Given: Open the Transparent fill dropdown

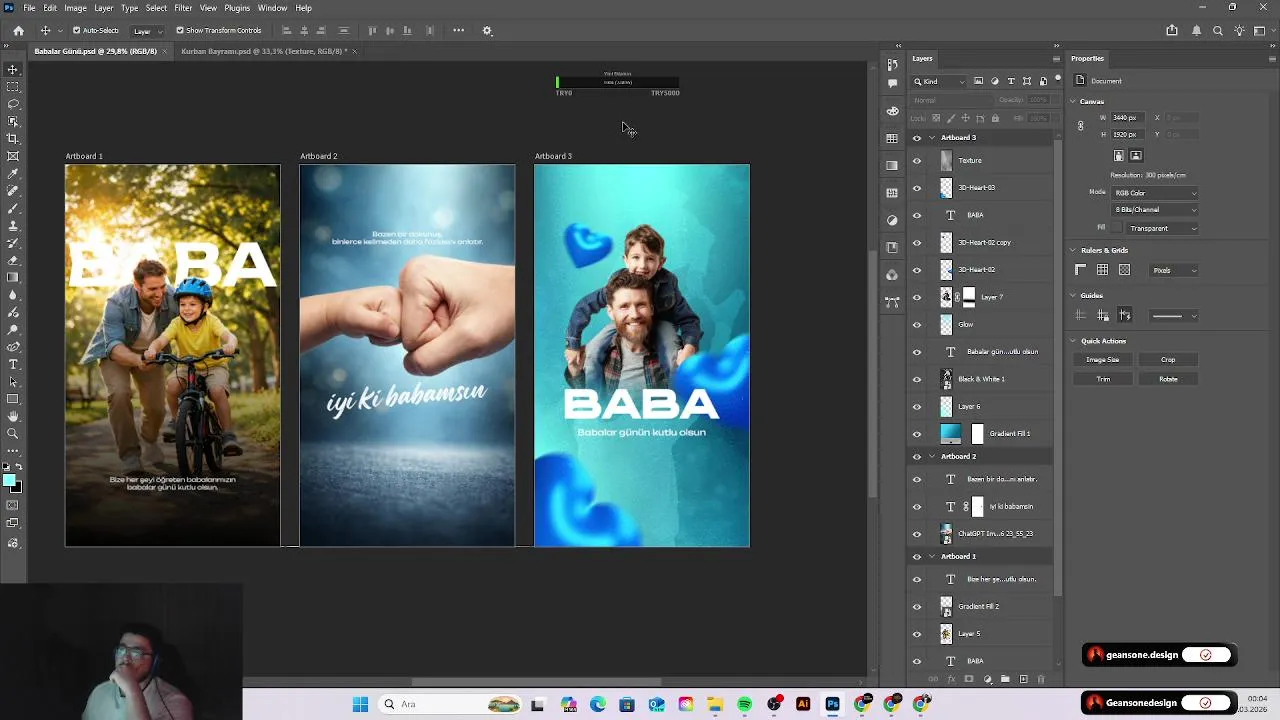Looking at the screenshot, I should click(x=1163, y=228).
